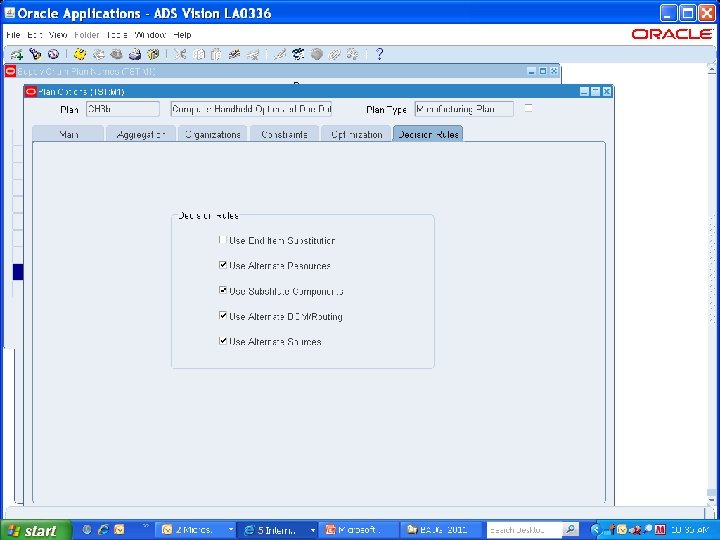Open the Folder menu
Screen dimensions: 720x540
[x=86, y=35]
